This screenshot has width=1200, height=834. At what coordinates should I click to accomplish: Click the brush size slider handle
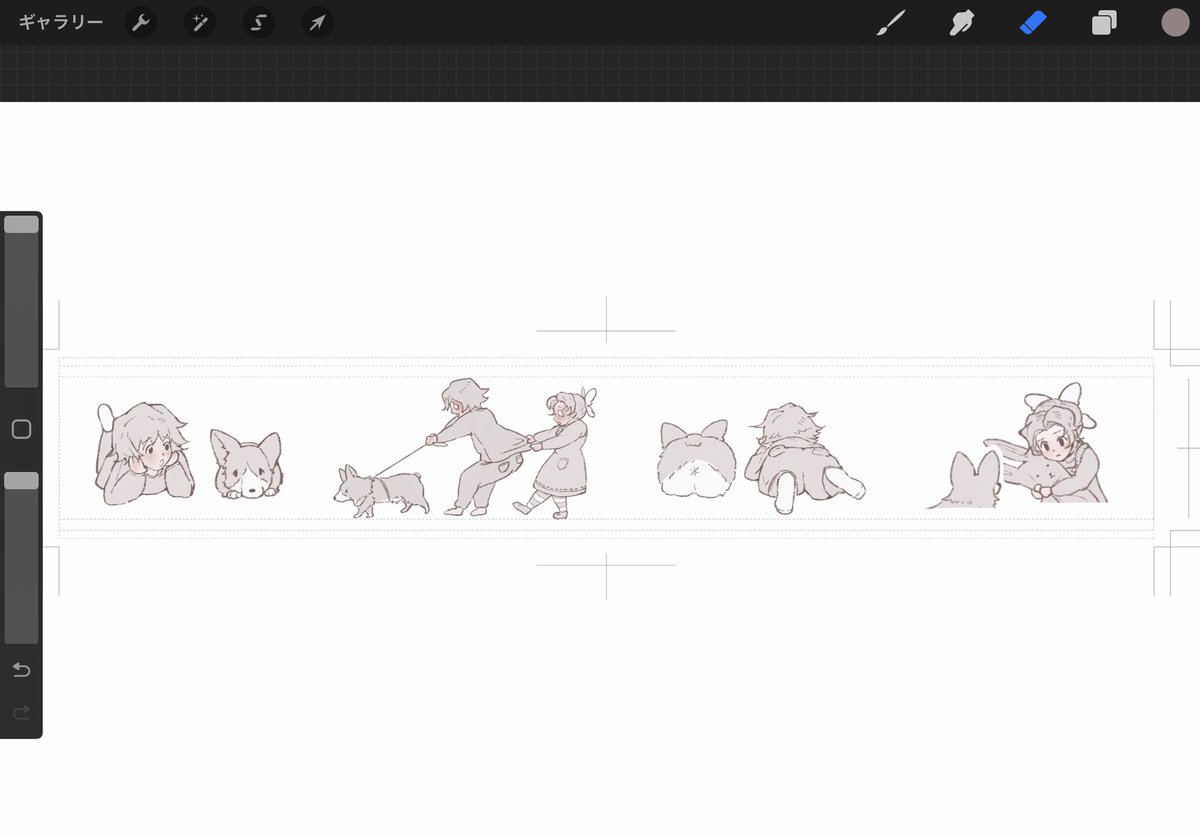click(x=21, y=225)
